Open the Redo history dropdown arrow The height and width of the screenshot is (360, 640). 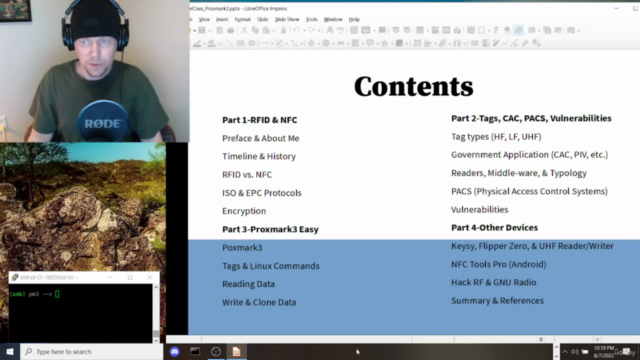[x=319, y=31]
